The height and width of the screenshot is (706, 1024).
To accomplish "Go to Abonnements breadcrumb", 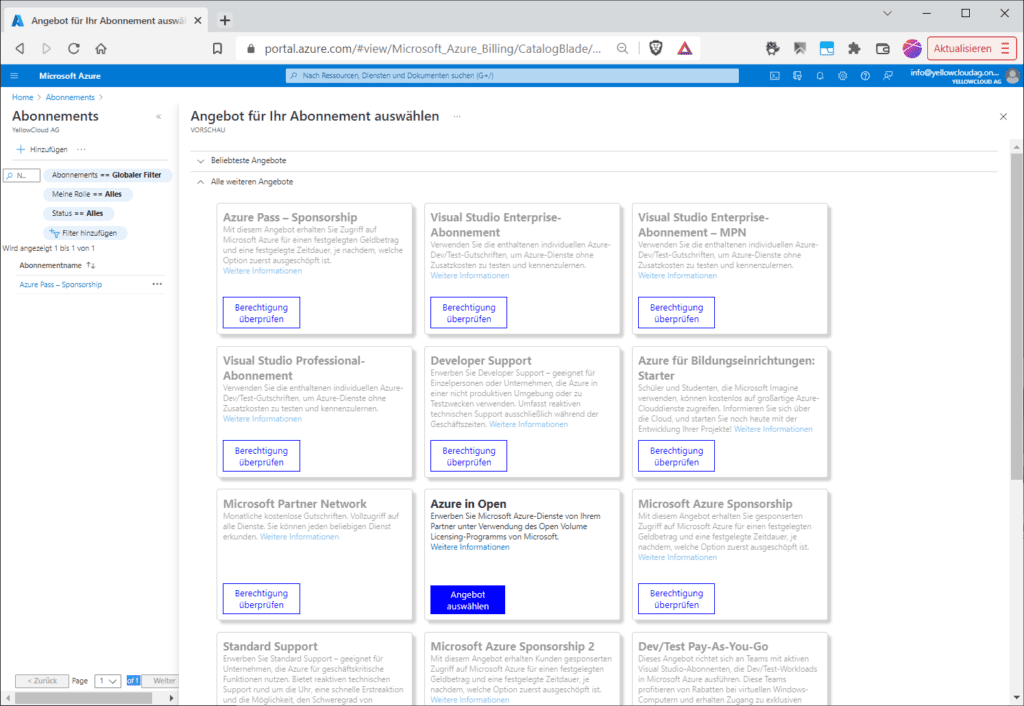I will tap(70, 97).
